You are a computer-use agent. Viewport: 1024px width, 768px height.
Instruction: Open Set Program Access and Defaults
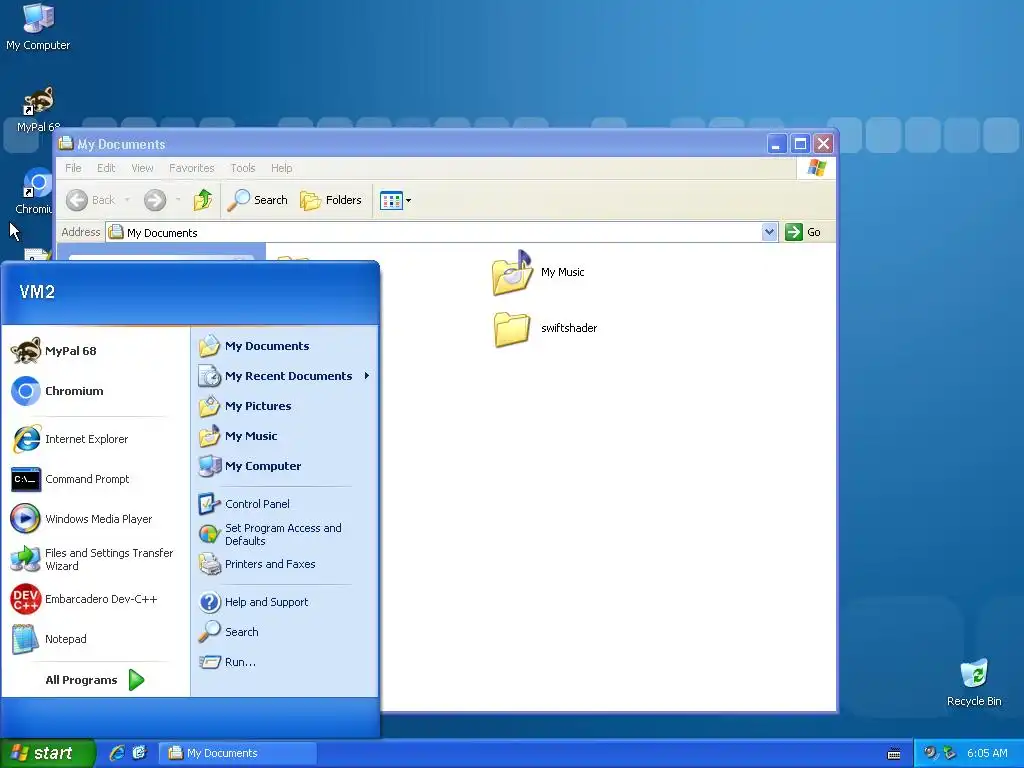(284, 534)
